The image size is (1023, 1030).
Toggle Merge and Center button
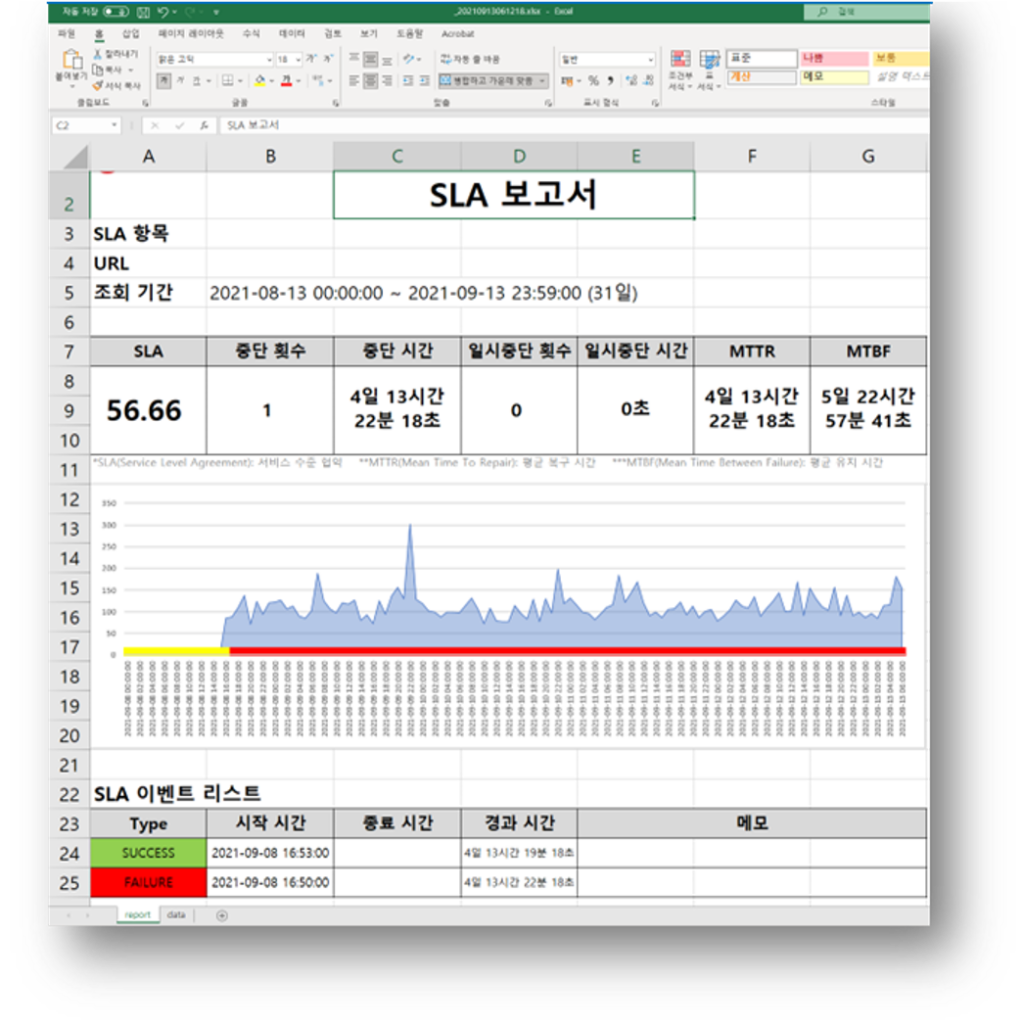coord(492,81)
